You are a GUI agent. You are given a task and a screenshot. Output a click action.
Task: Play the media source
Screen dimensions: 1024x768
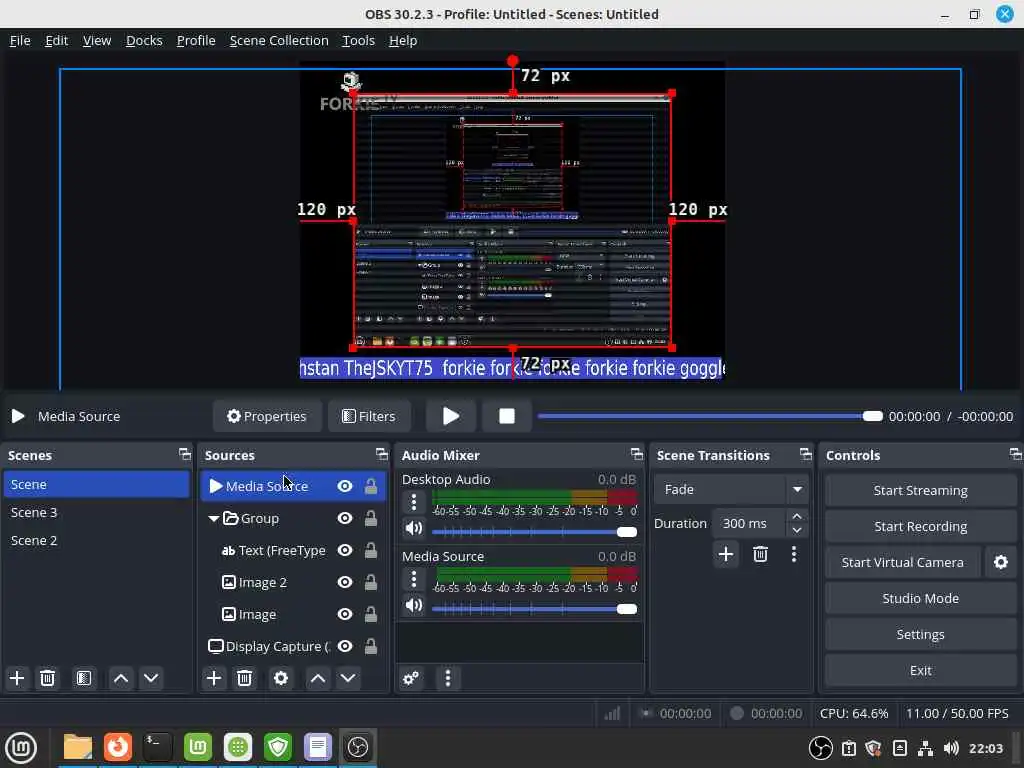coord(451,416)
